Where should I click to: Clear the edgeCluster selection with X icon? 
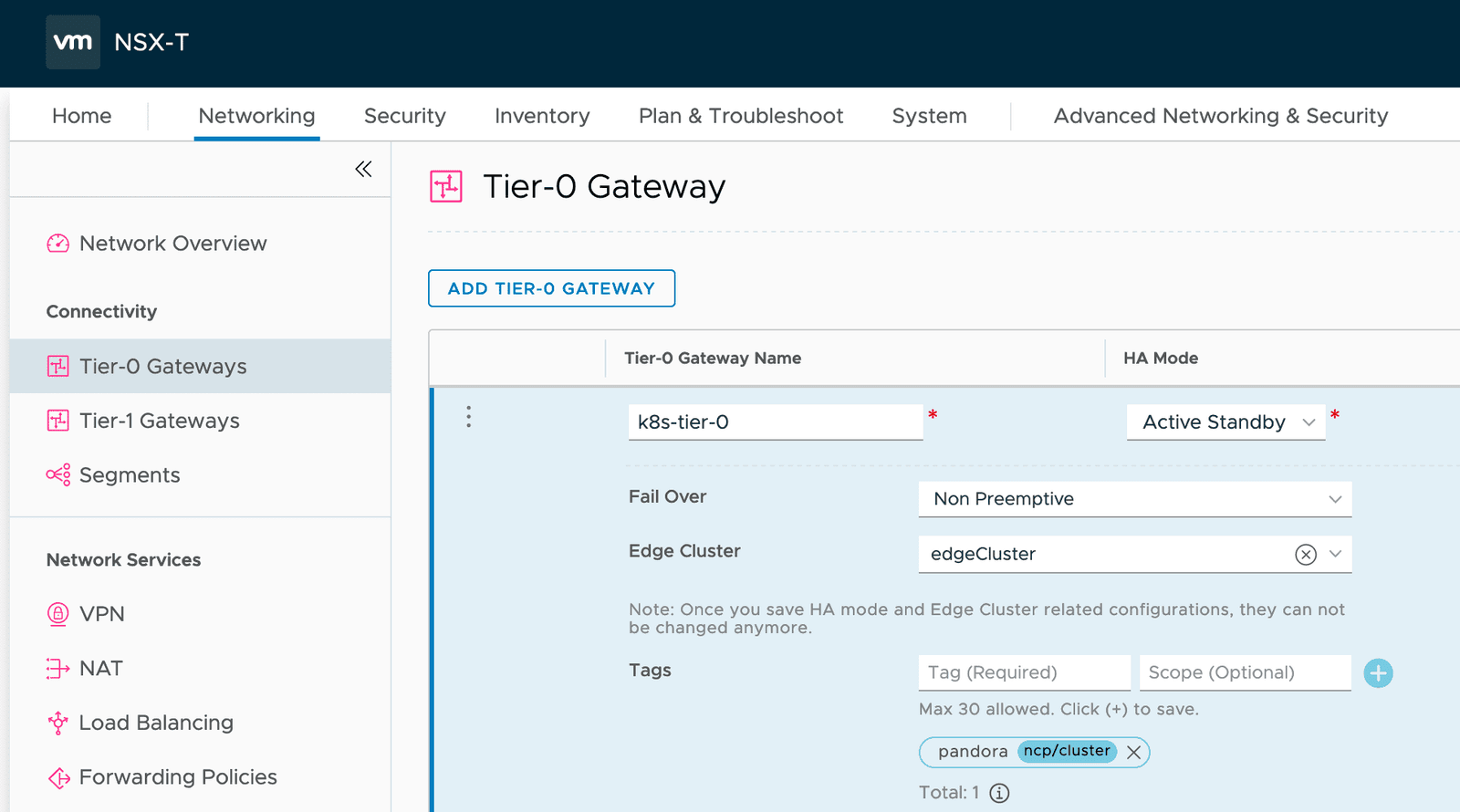click(1306, 555)
